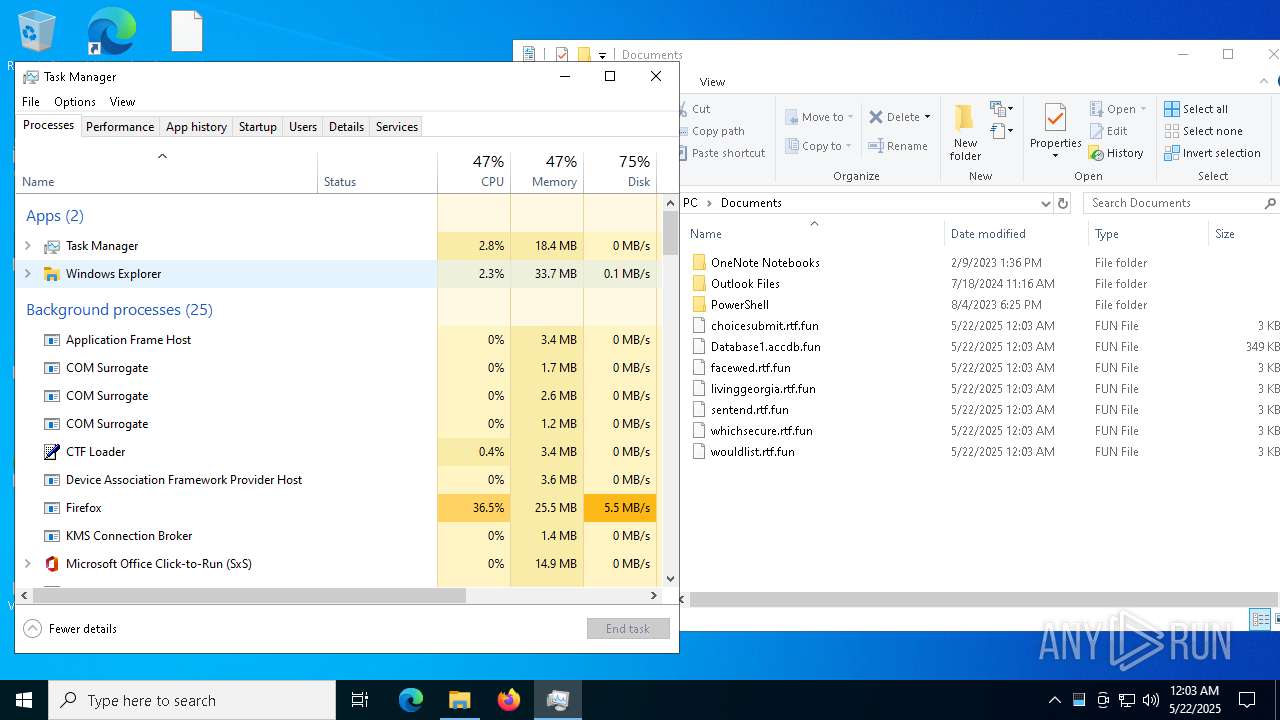Open Windows Start menu
Image resolution: width=1280 pixels, height=720 pixels.
pos(24,700)
